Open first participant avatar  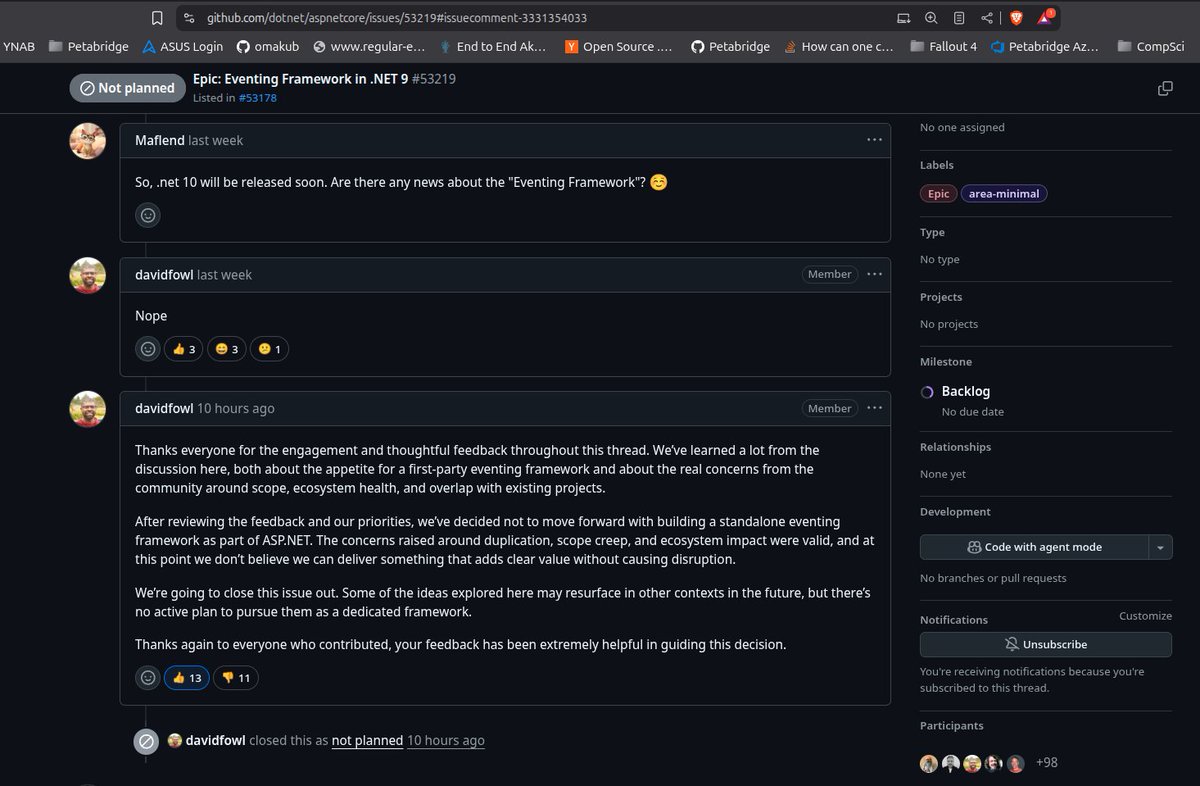coord(929,763)
